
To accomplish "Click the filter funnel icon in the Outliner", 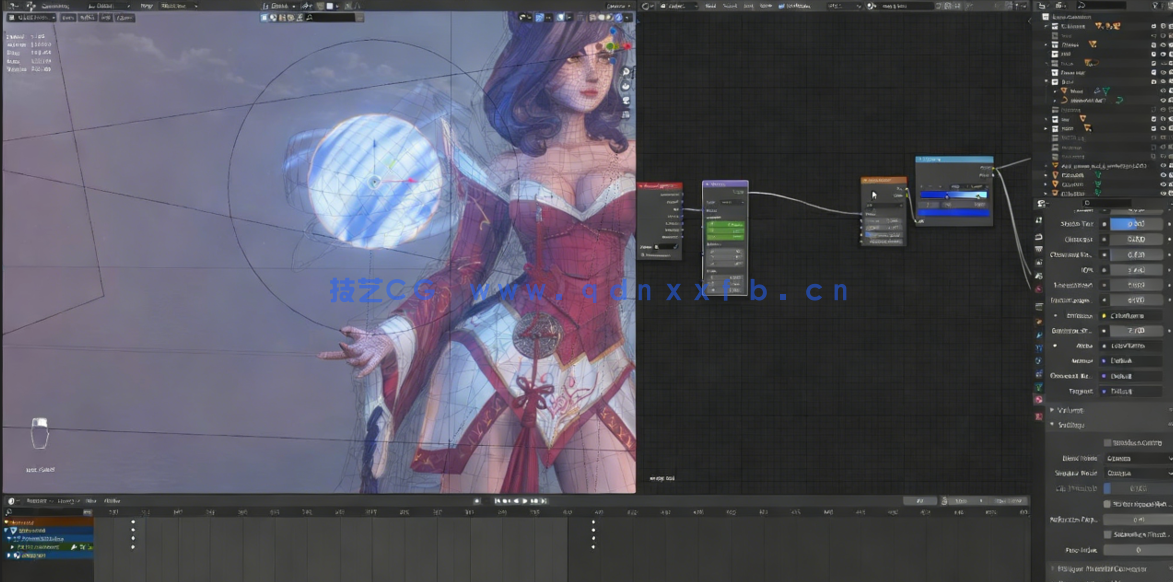I will (x=1153, y=5).
